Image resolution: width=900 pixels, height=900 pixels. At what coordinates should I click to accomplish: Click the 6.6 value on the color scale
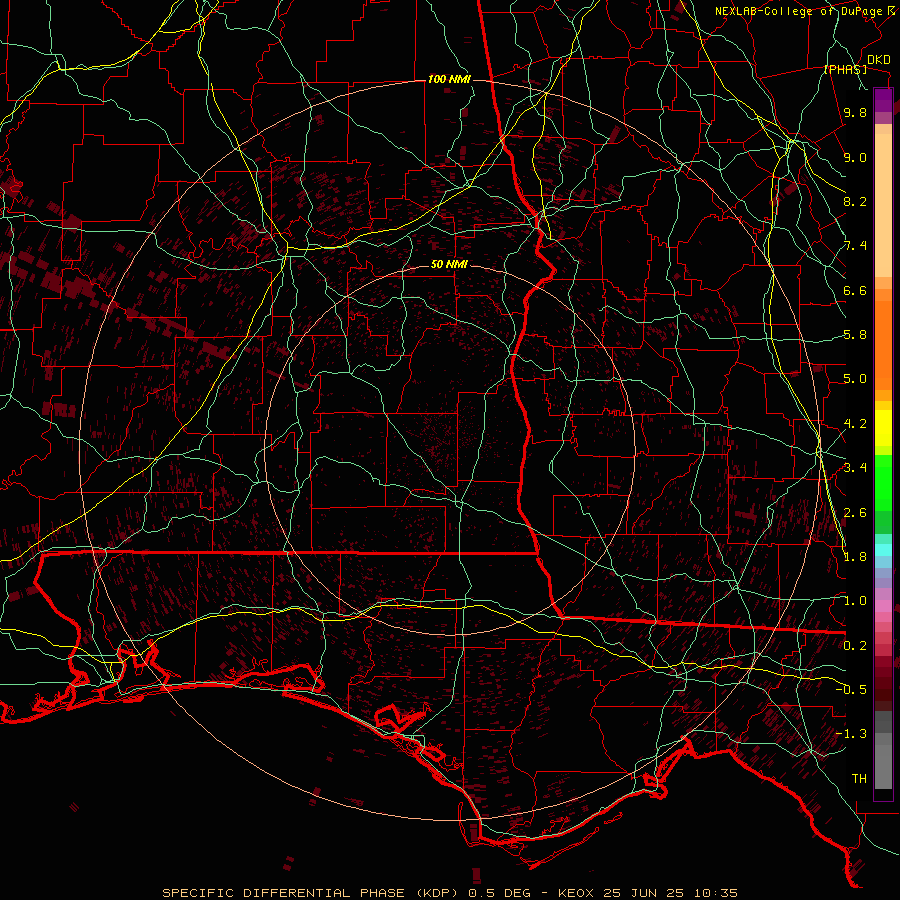855,290
